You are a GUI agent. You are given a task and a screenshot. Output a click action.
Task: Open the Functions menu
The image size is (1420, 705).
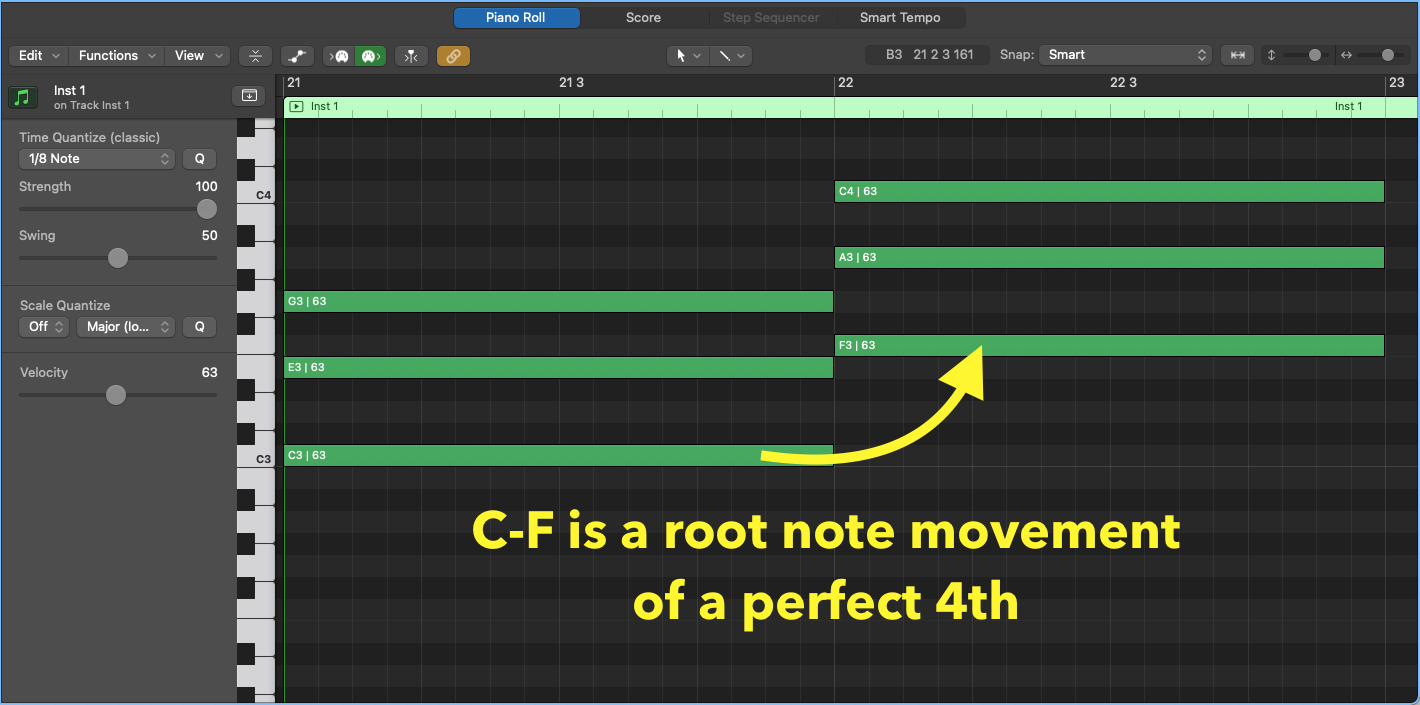pos(115,55)
